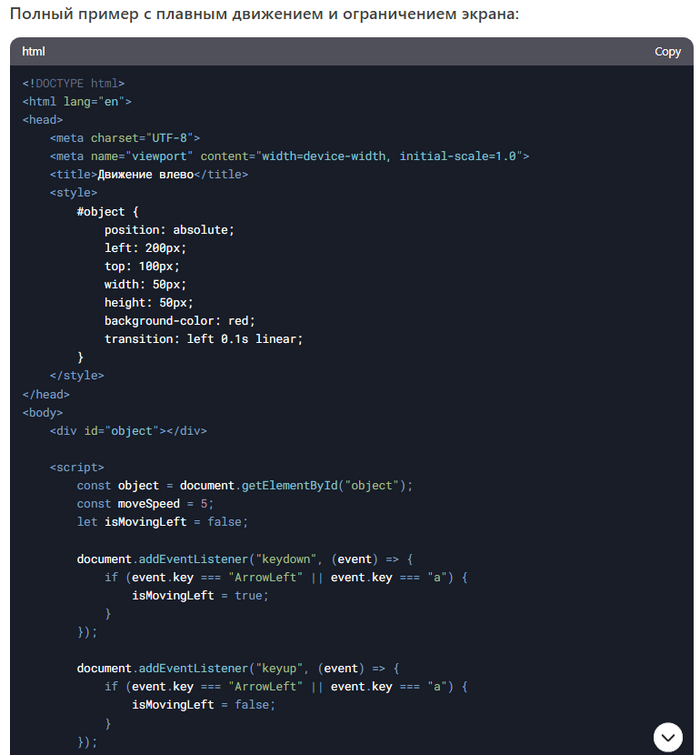Click the 'const object = document.getElementById' line
This screenshot has height=755, width=700.
[x=245, y=486]
